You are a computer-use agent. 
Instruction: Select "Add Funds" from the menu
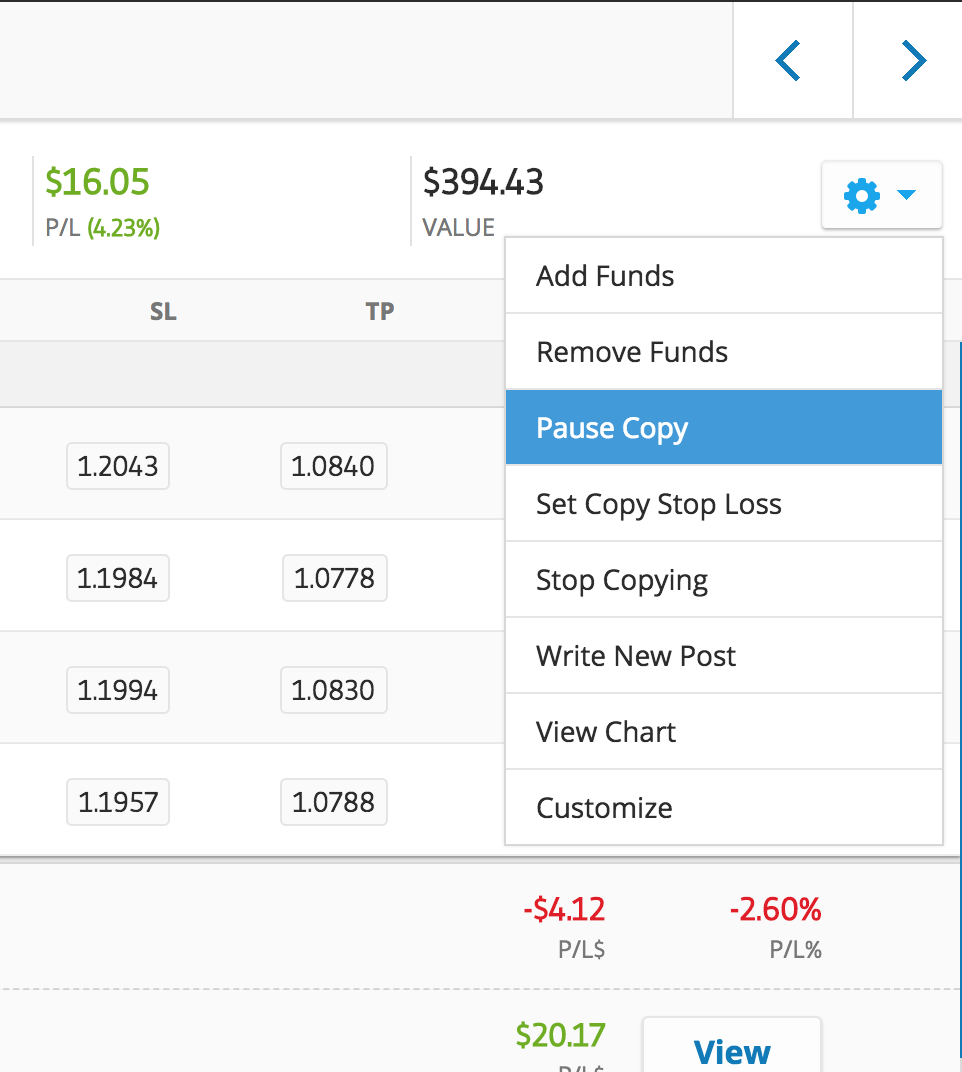click(x=604, y=275)
